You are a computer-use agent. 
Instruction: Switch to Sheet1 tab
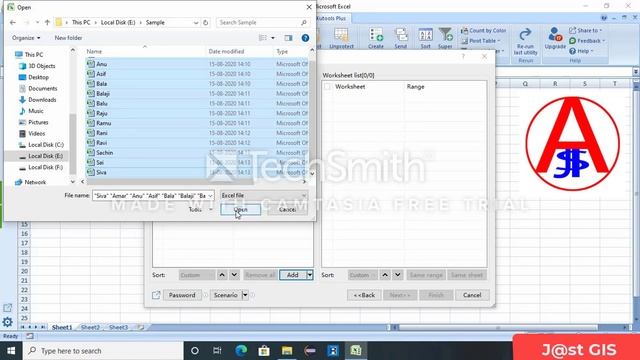coord(62,327)
